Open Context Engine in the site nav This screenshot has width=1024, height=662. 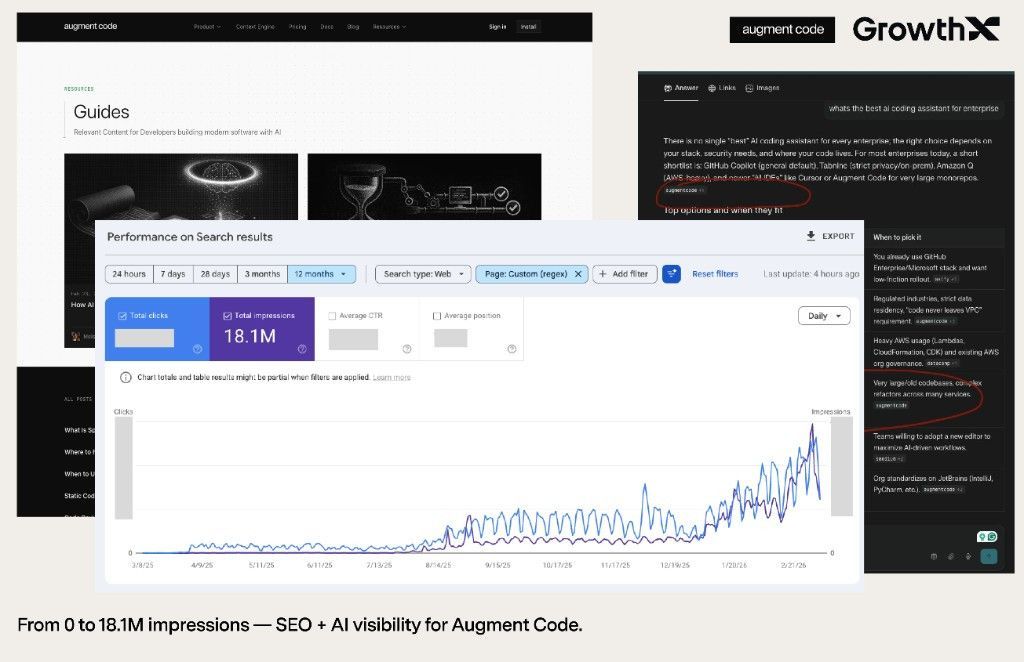point(255,27)
